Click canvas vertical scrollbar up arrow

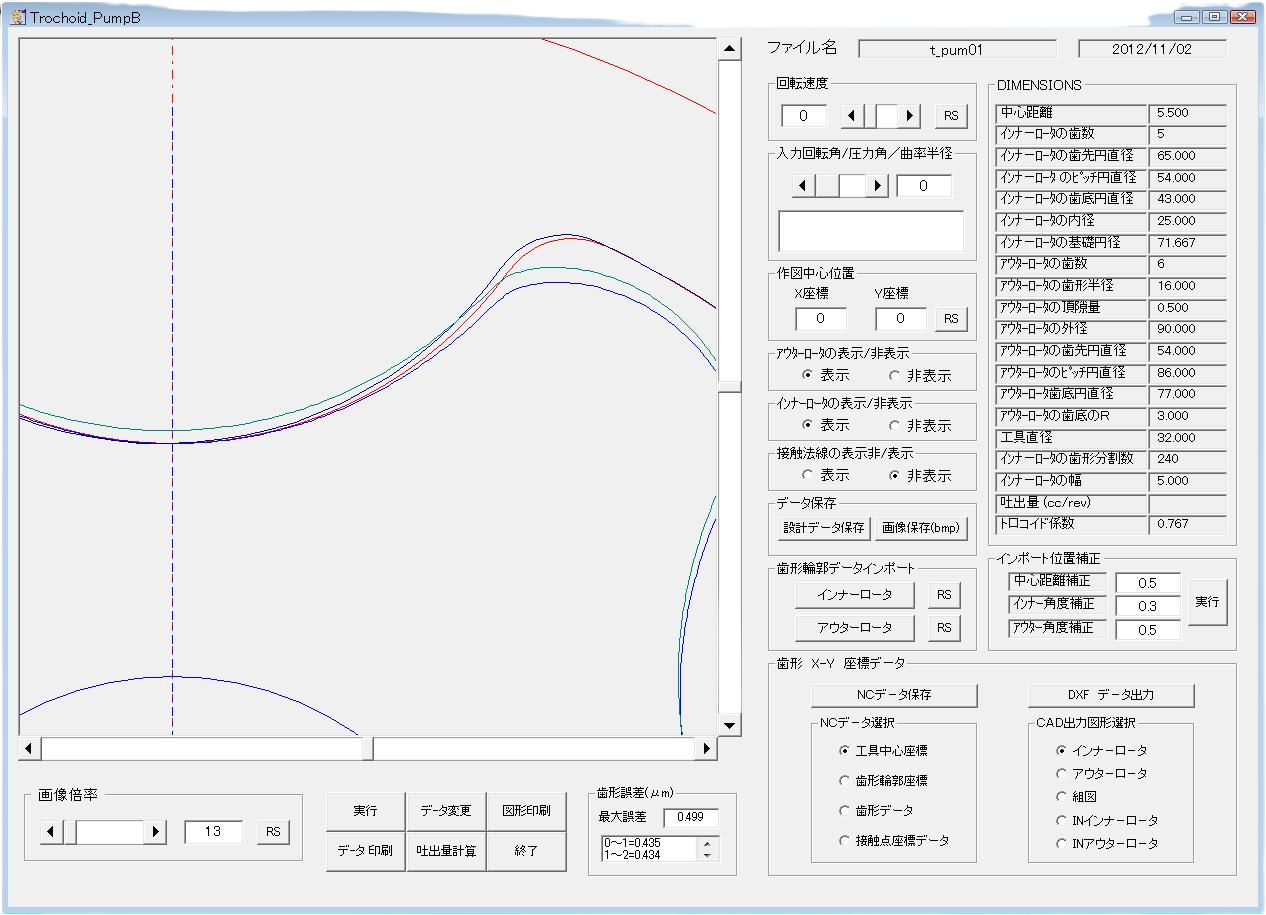(729, 49)
